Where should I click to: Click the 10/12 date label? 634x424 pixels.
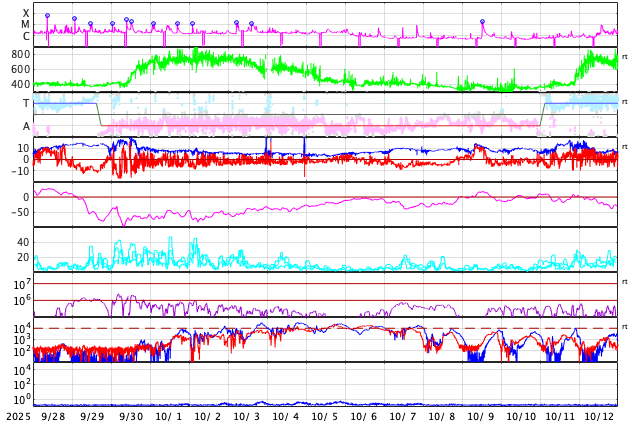pyautogui.click(x=599, y=416)
